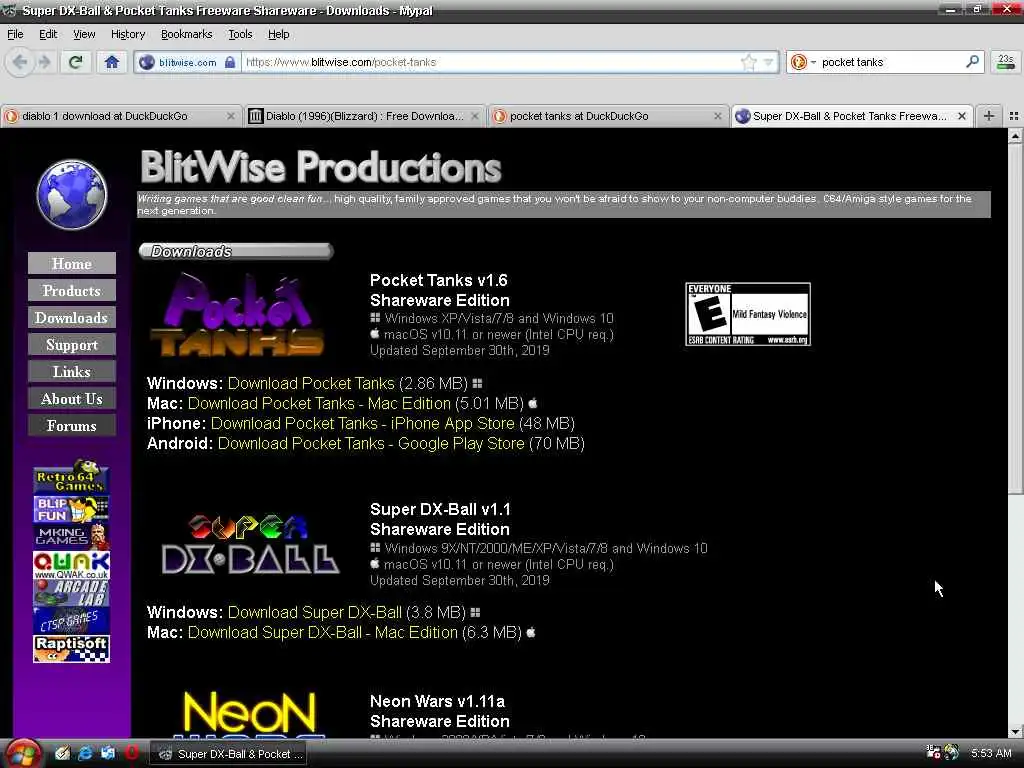The image size is (1024, 768).
Task: Click the Neon Wars logo image
Action: pos(250,713)
